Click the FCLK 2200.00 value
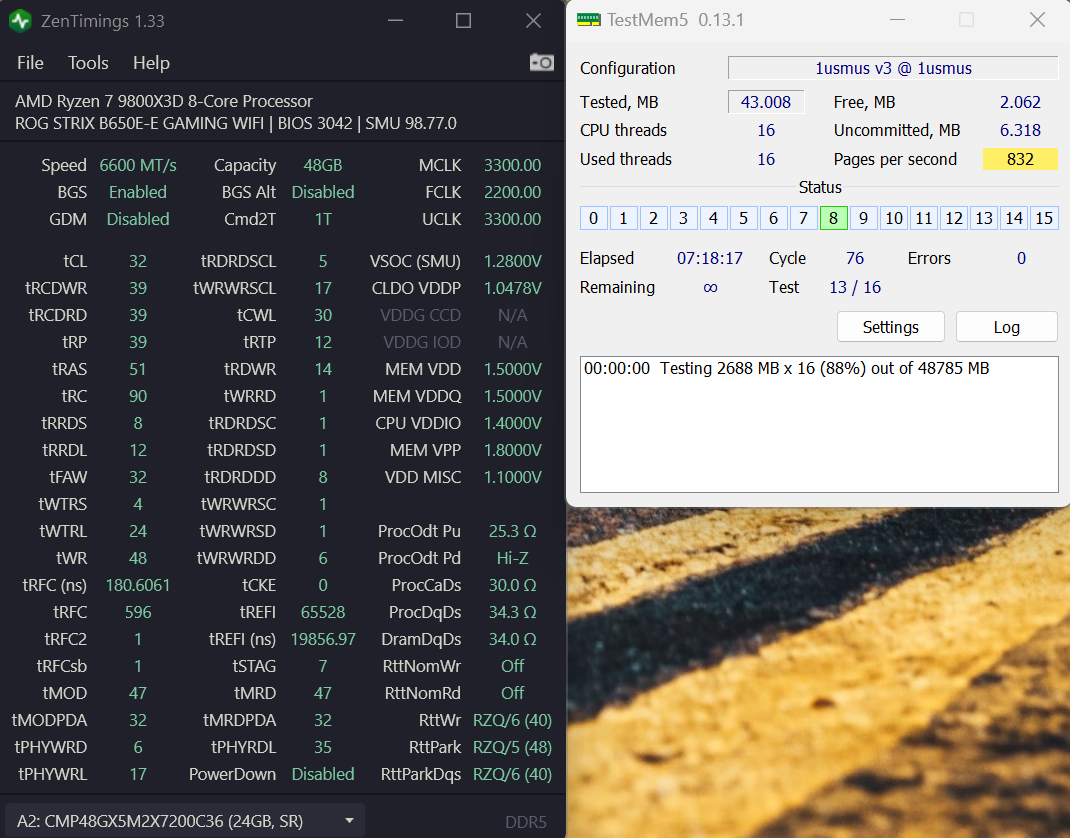 point(512,192)
